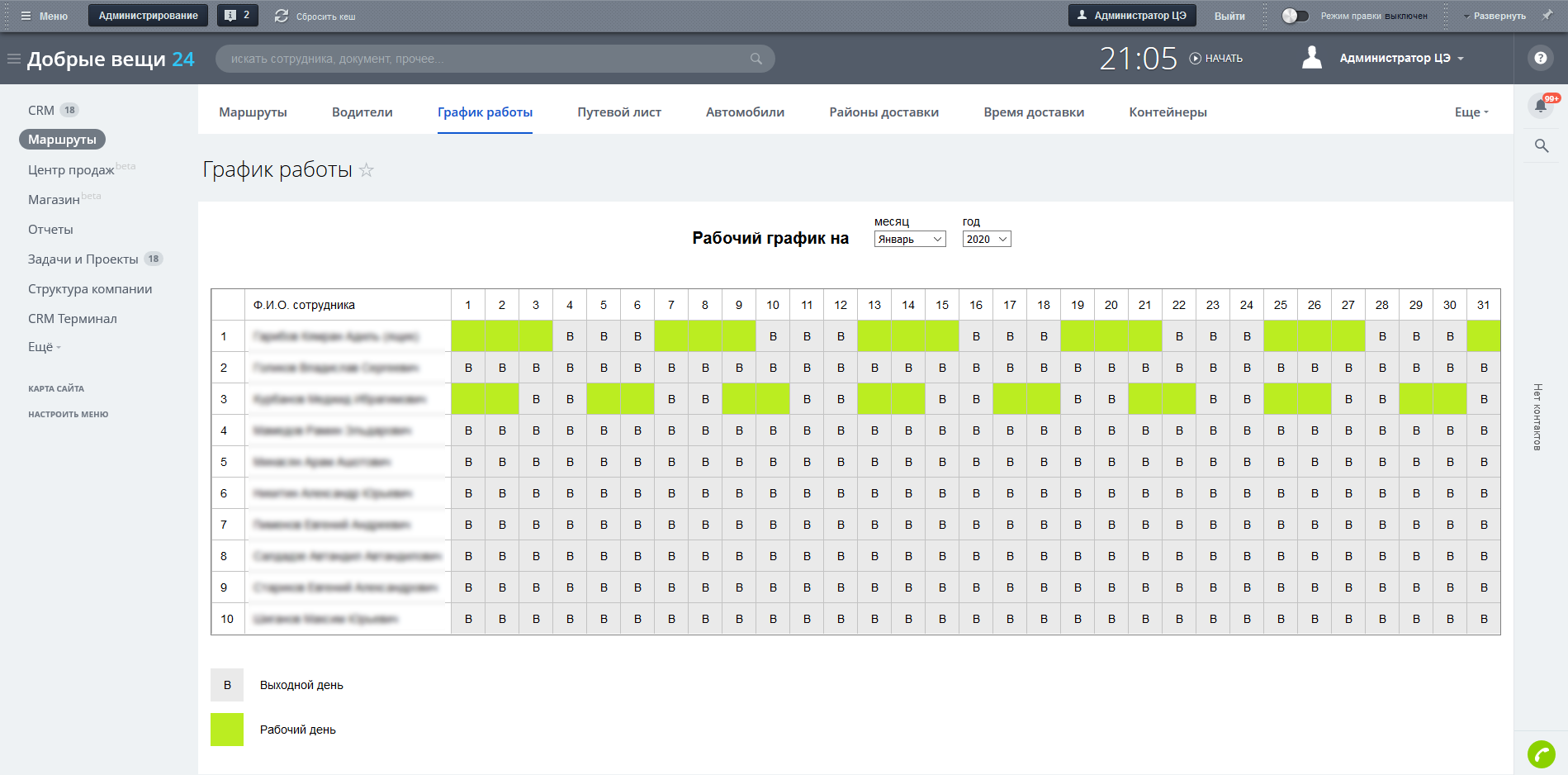1568x775 pixels.
Task: Start workday with НАЧАТЬ button
Action: (1216, 59)
